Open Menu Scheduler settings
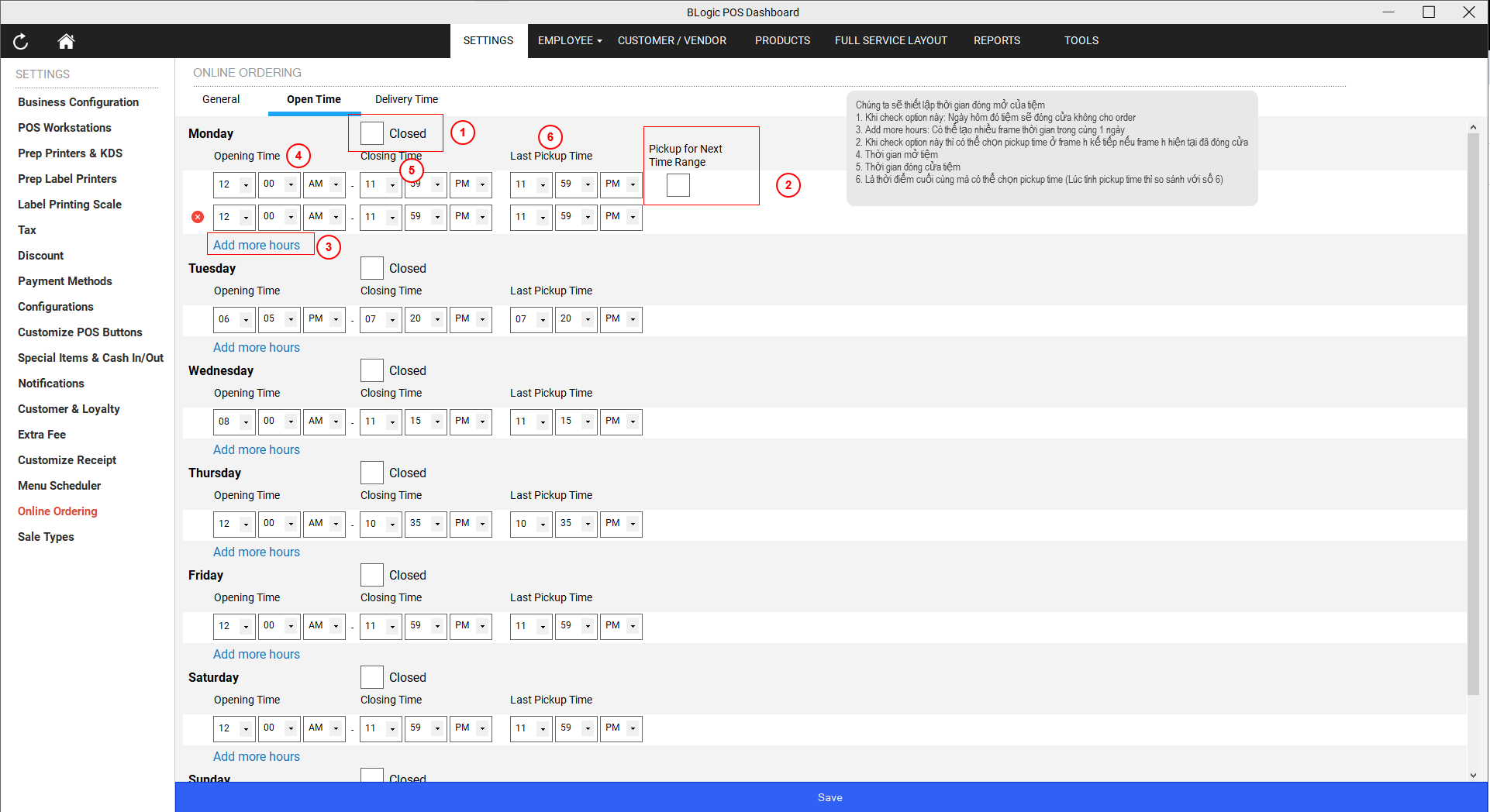Viewport: 1490px width, 812px height. (x=60, y=486)
